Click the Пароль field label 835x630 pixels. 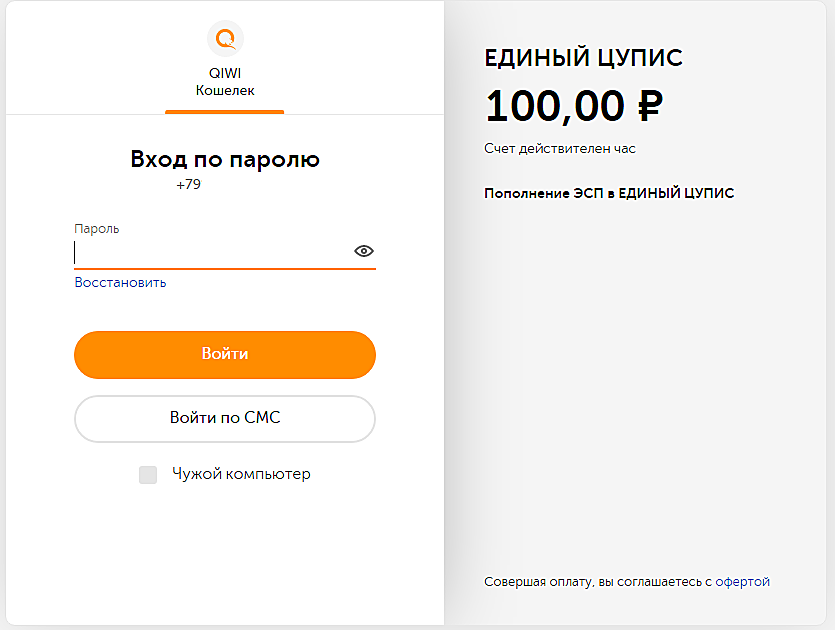[96, 228]
